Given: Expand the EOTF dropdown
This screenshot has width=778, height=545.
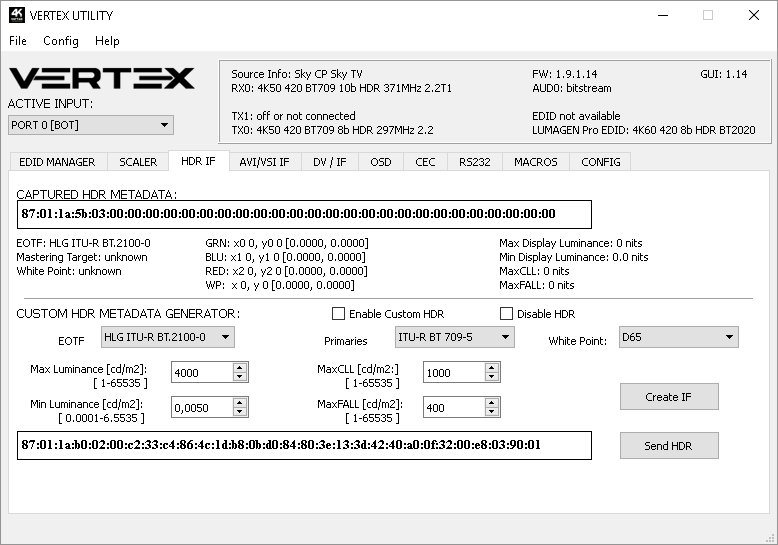Looking at the screenshot, I should [168, 337].
